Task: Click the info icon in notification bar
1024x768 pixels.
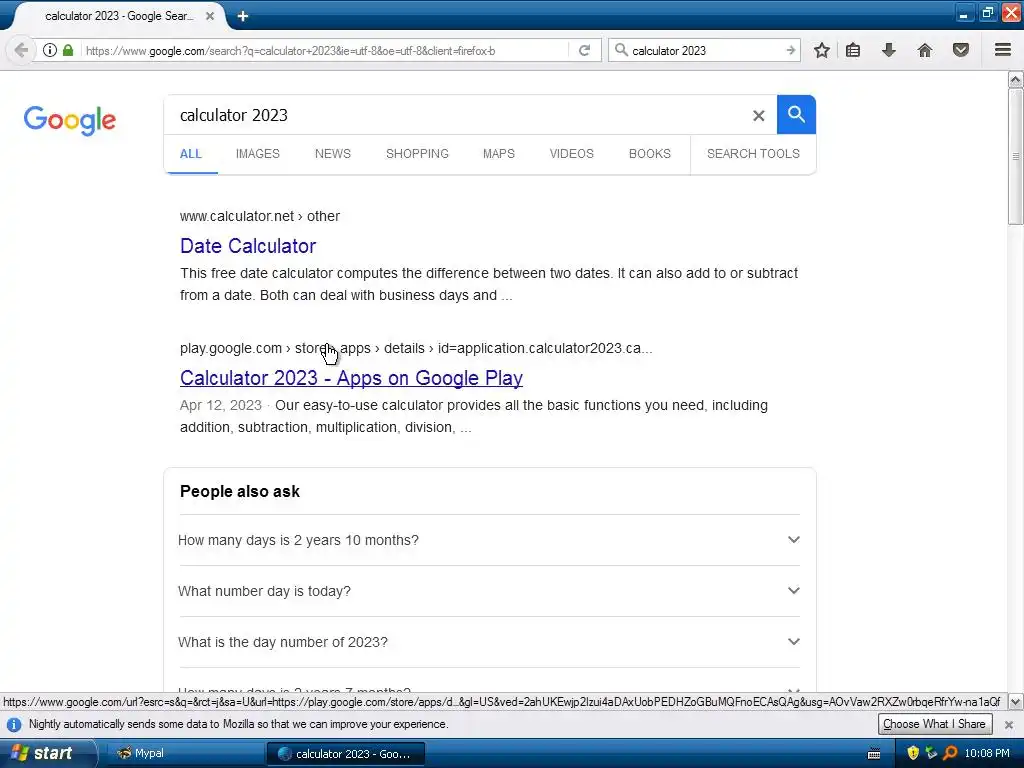Action: point(14,724)
